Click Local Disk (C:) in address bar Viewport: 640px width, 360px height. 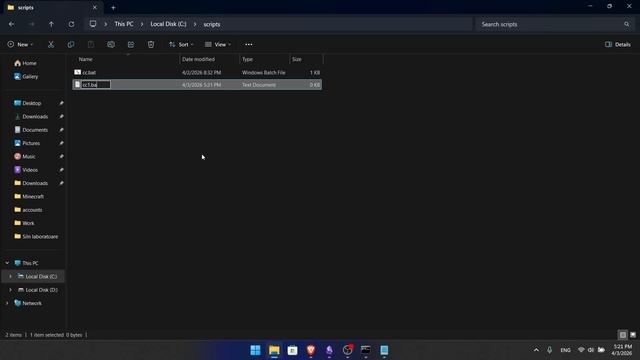coord(168,24)
